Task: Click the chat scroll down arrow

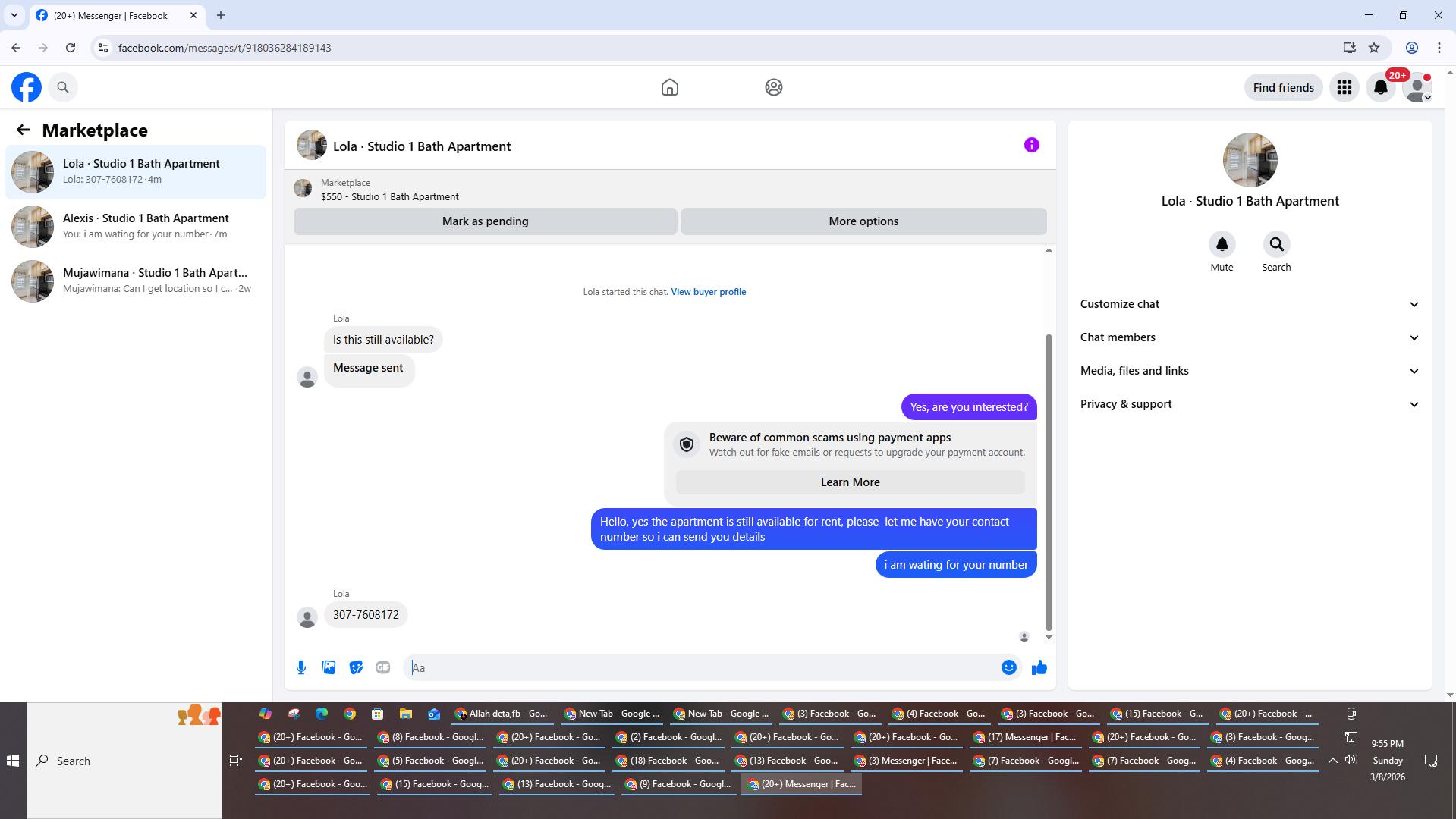Action: (1049, 637)
